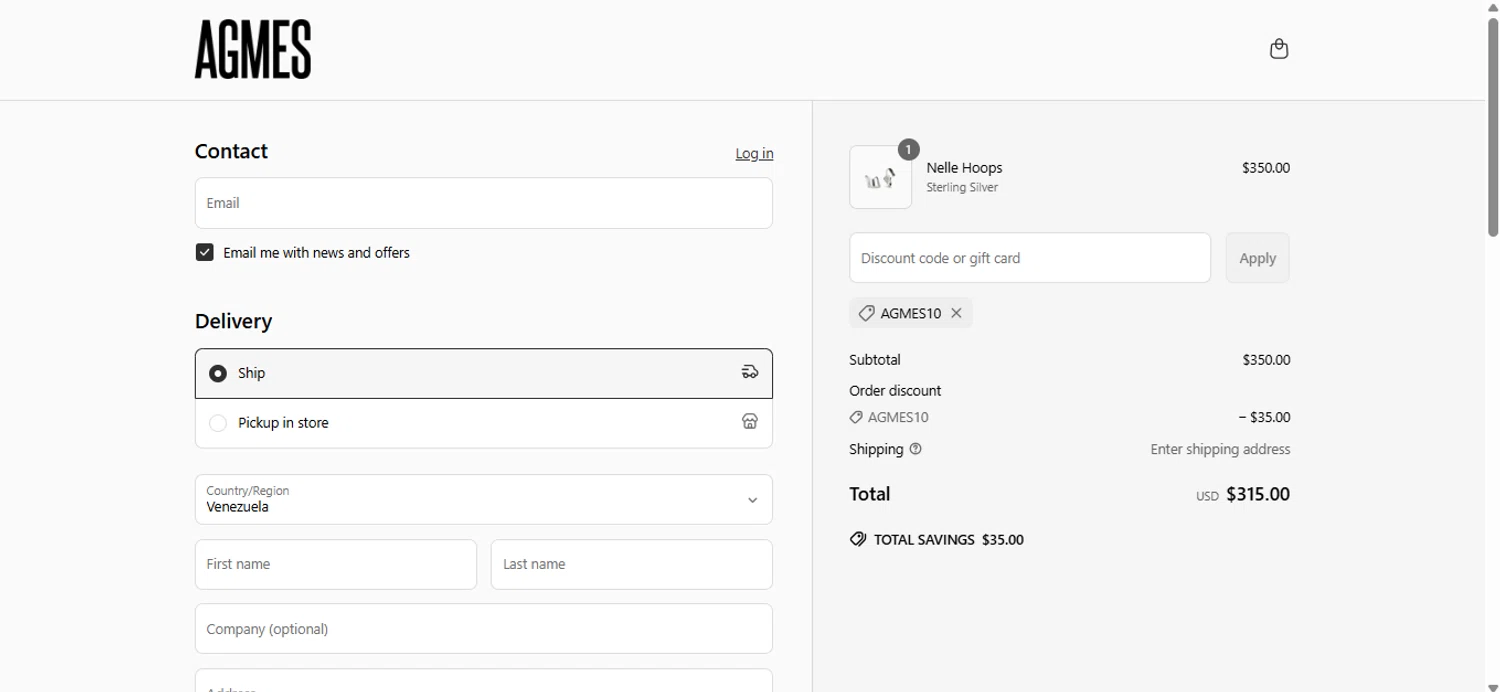This screenshot has height=692, width=1500.
Task: Click the Order discount label
Action: click(x=895, y=390)
